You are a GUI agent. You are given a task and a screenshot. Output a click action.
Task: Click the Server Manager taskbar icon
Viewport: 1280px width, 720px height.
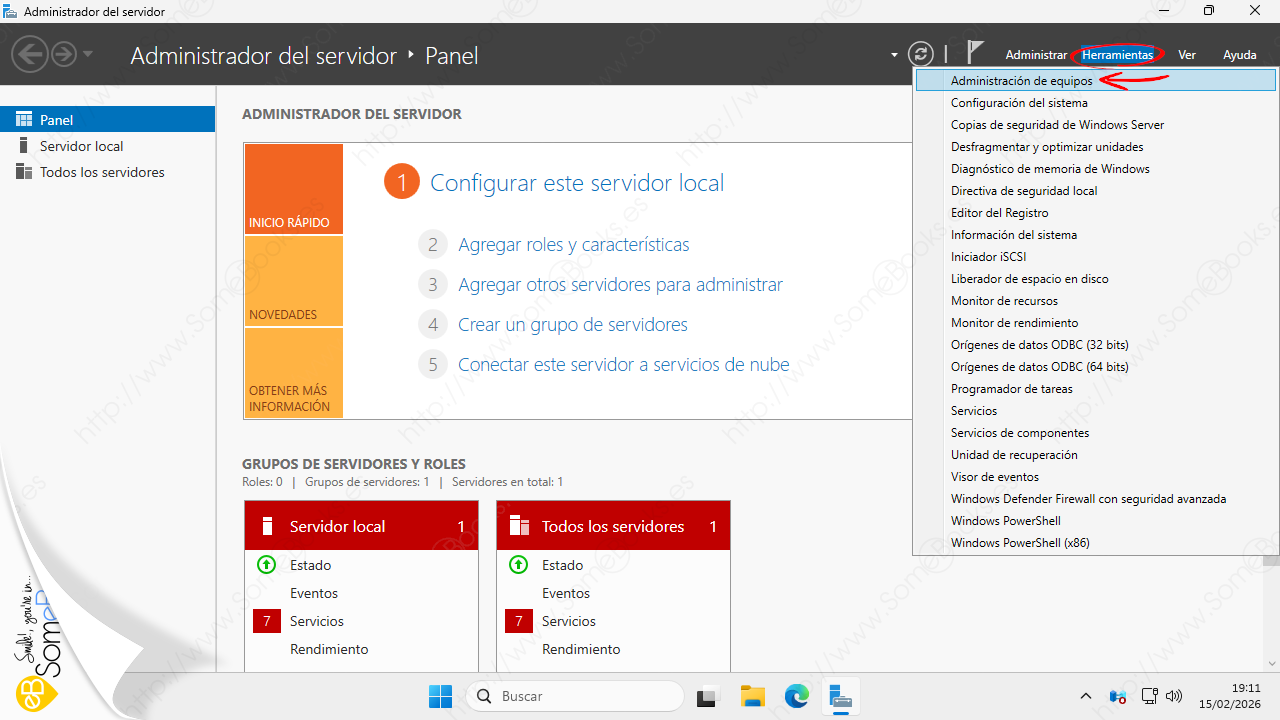click(840, 696)
